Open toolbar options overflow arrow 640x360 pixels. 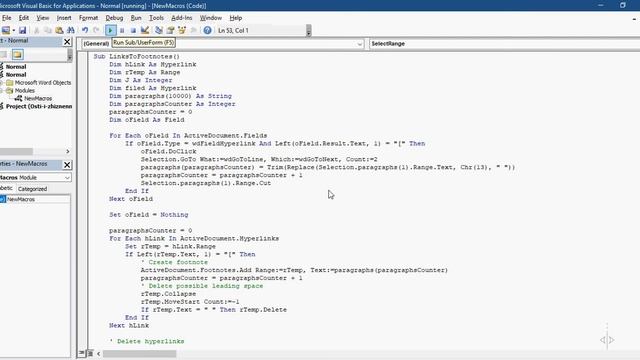click(x=309, y=31)
